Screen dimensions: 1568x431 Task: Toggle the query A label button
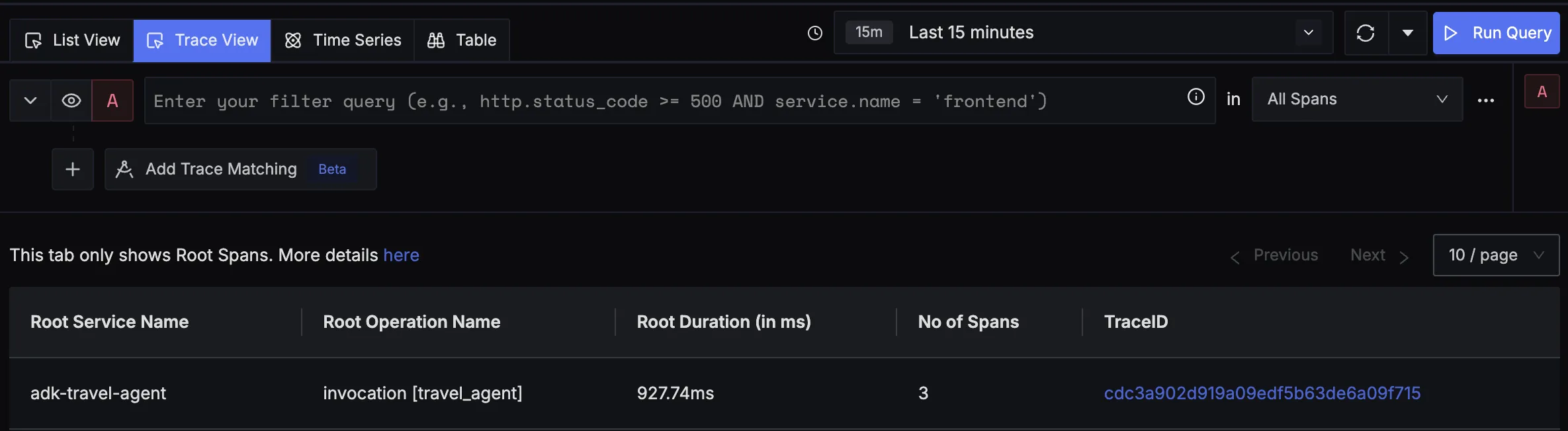click(x=112, y=100)
